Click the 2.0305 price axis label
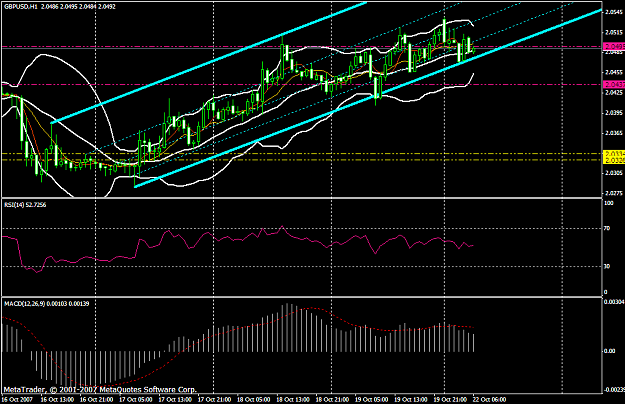 [x=614, y=173]
